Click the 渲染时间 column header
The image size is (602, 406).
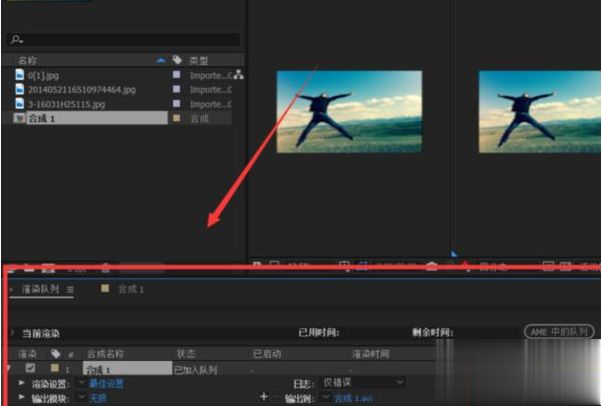371,354
